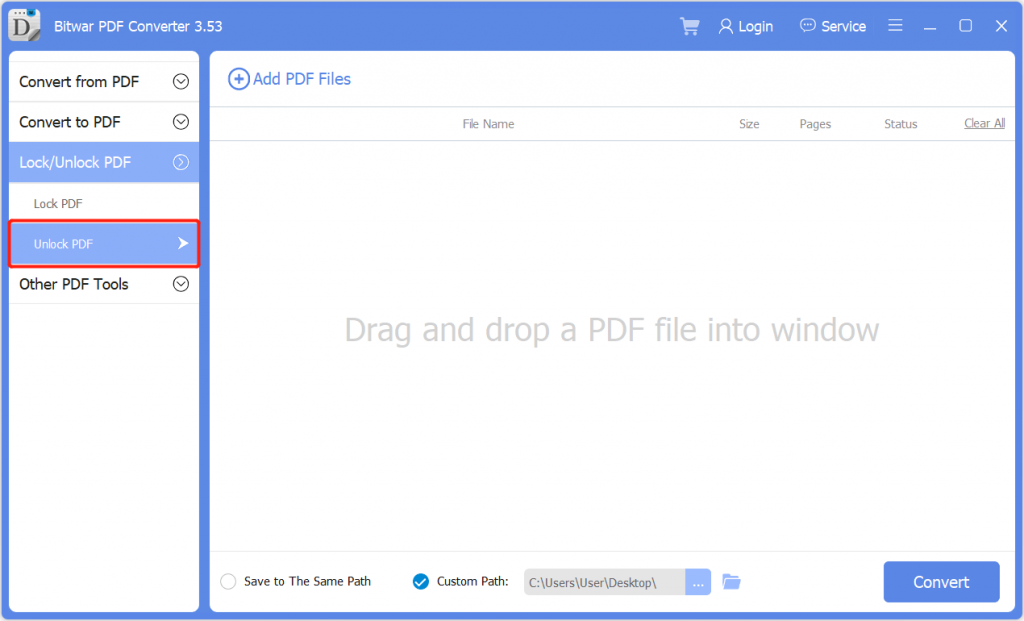The image size is (1024, 621).
Task: Open the shopping cart in the title bar
Action: click(x=689, y=26)
